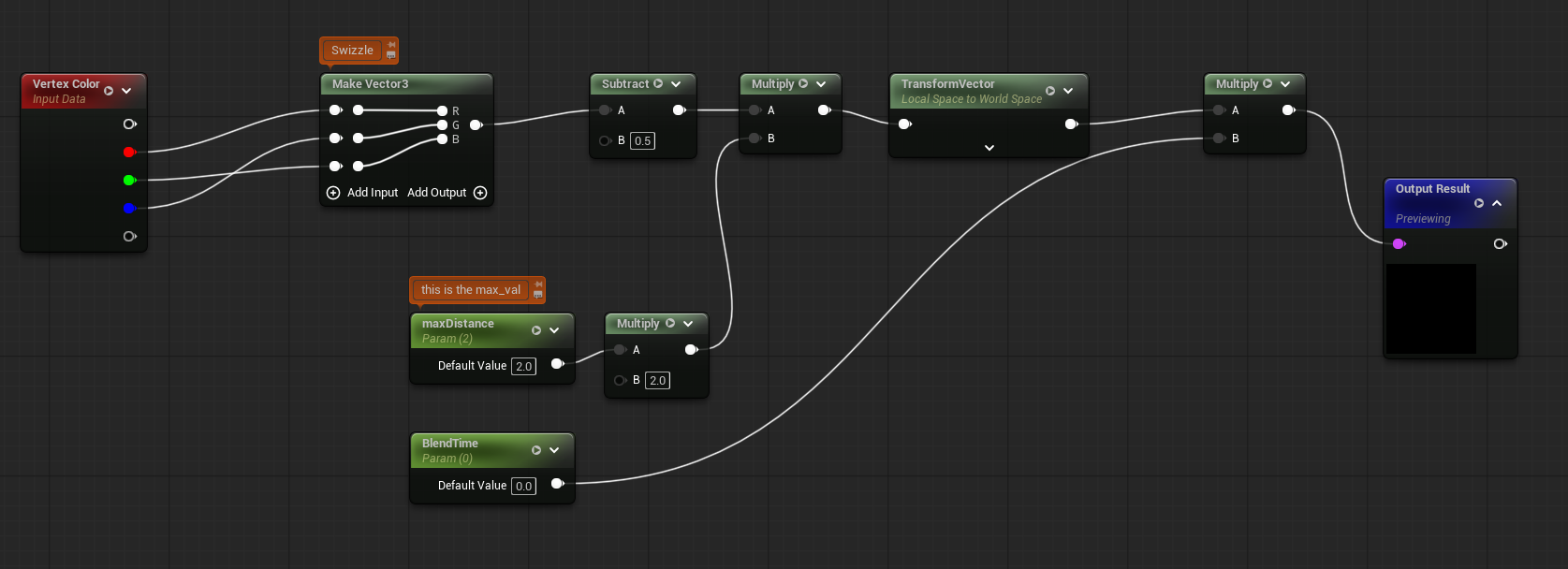Click B input pin of Multiply before Output Result
1568x569 pixels.
(x=1219, y=139)
